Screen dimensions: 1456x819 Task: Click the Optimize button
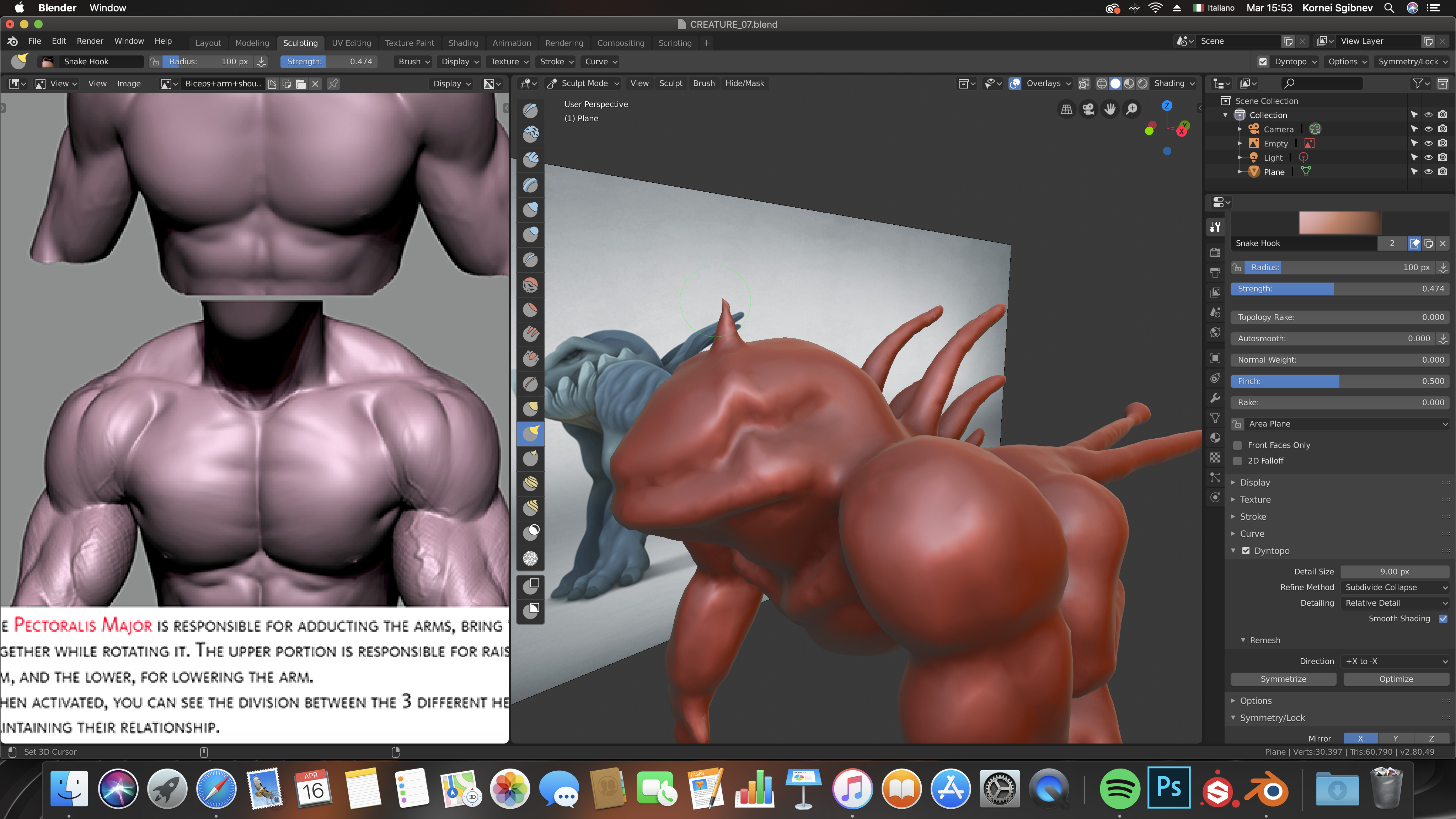pyautogui.click(x=1396, y=679)
